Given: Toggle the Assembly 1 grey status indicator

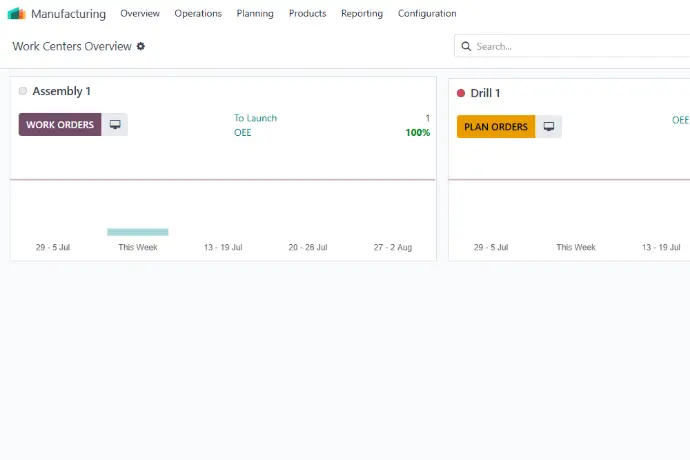Looking at the screenshot, I should click(x=23, y=91).
